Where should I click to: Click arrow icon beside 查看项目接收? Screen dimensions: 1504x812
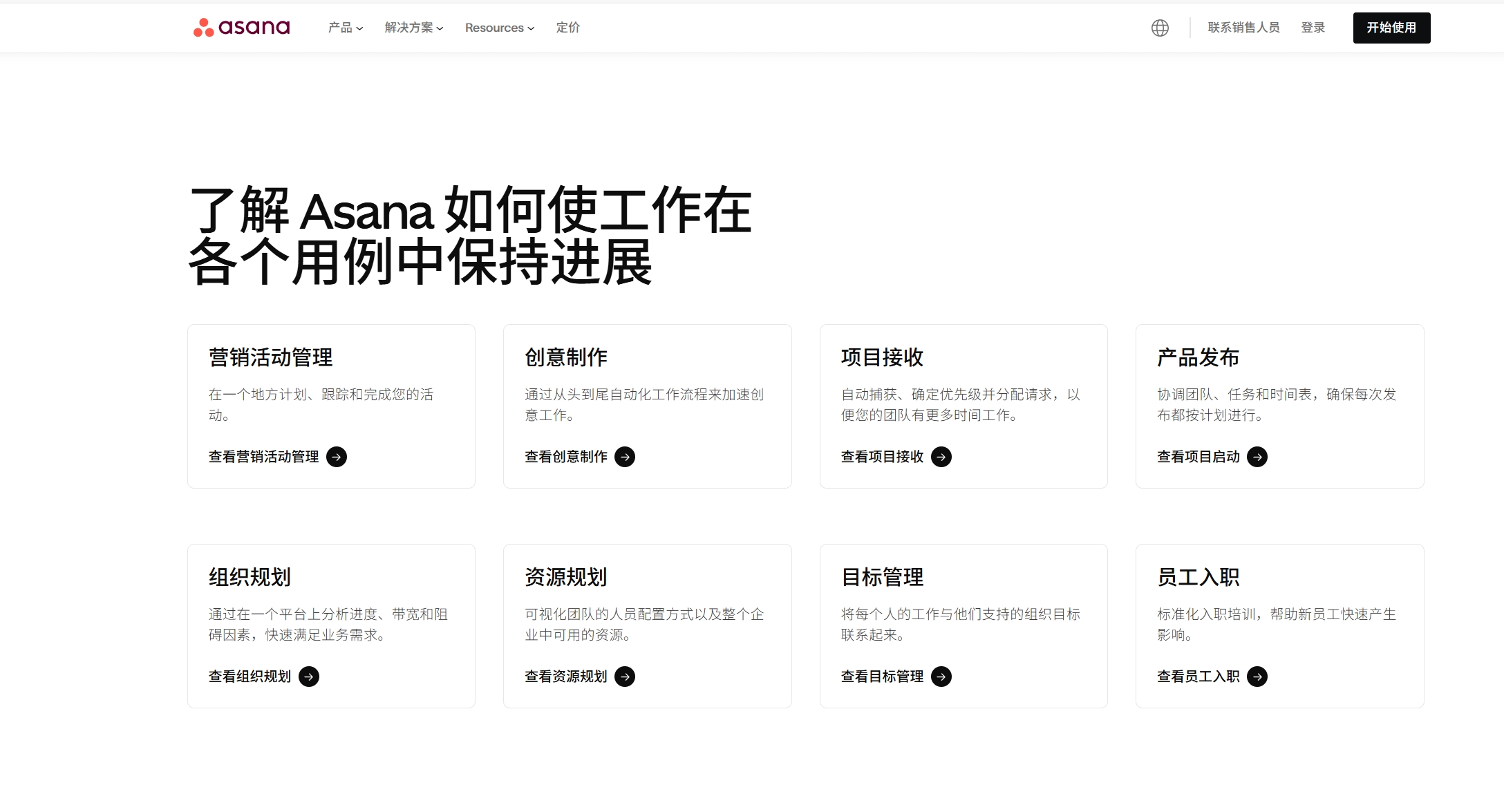coord(941,457)
